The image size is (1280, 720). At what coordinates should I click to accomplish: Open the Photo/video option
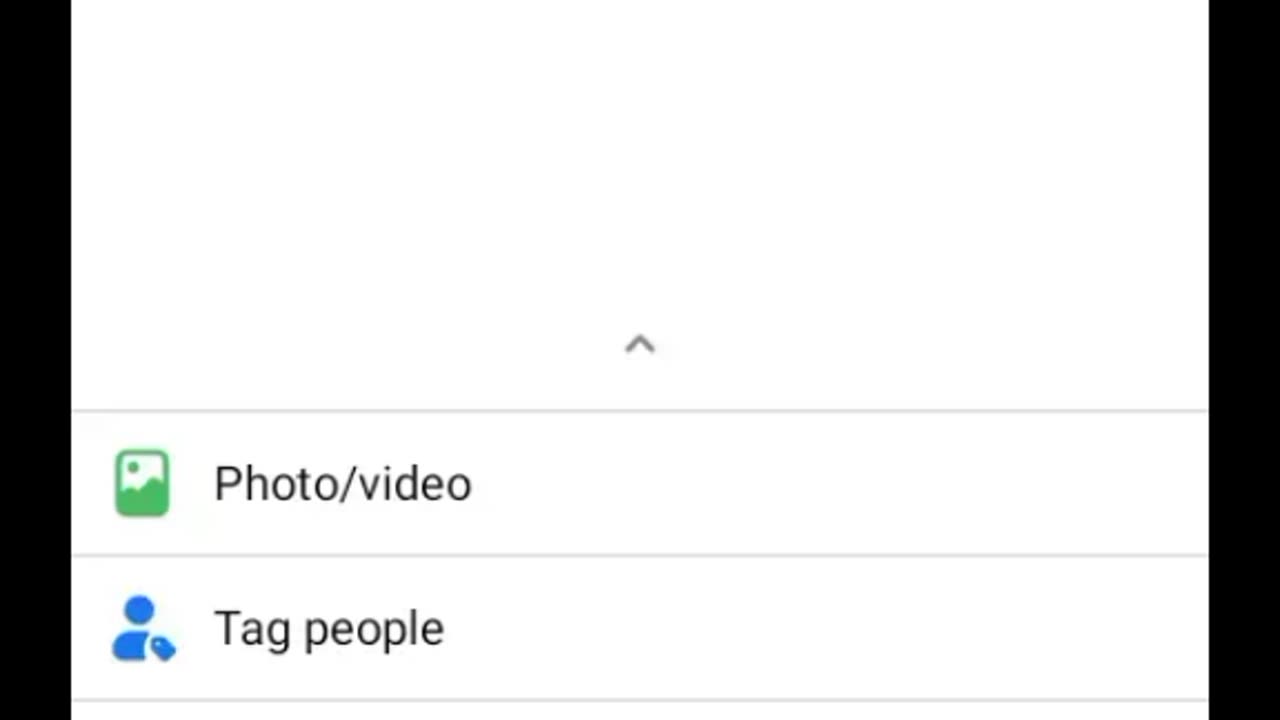(x=640, y=483)
